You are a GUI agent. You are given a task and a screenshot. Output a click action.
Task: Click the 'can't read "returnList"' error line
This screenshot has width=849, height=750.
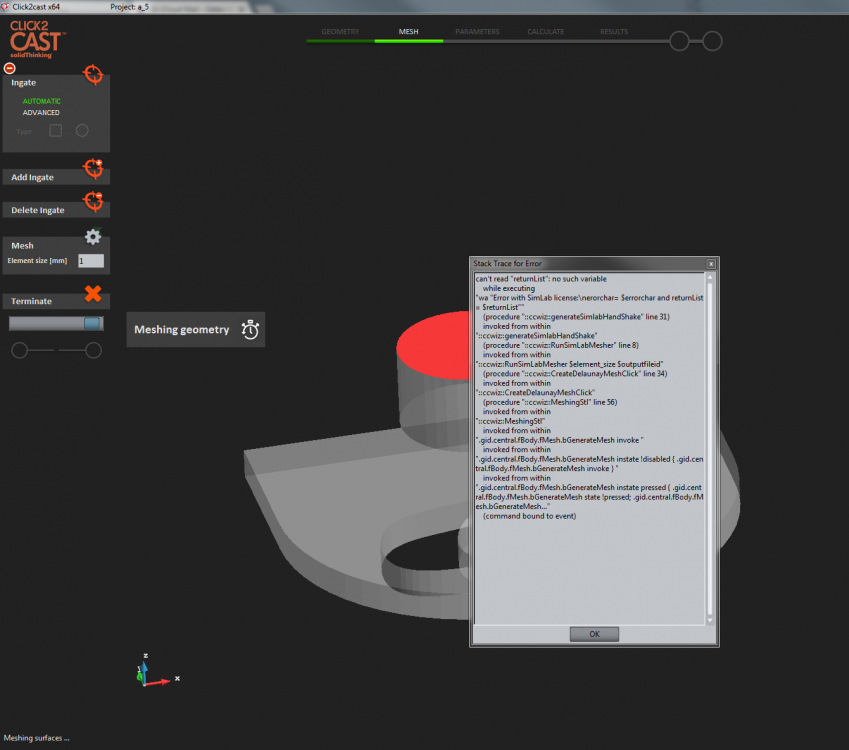tap(541, 279)
